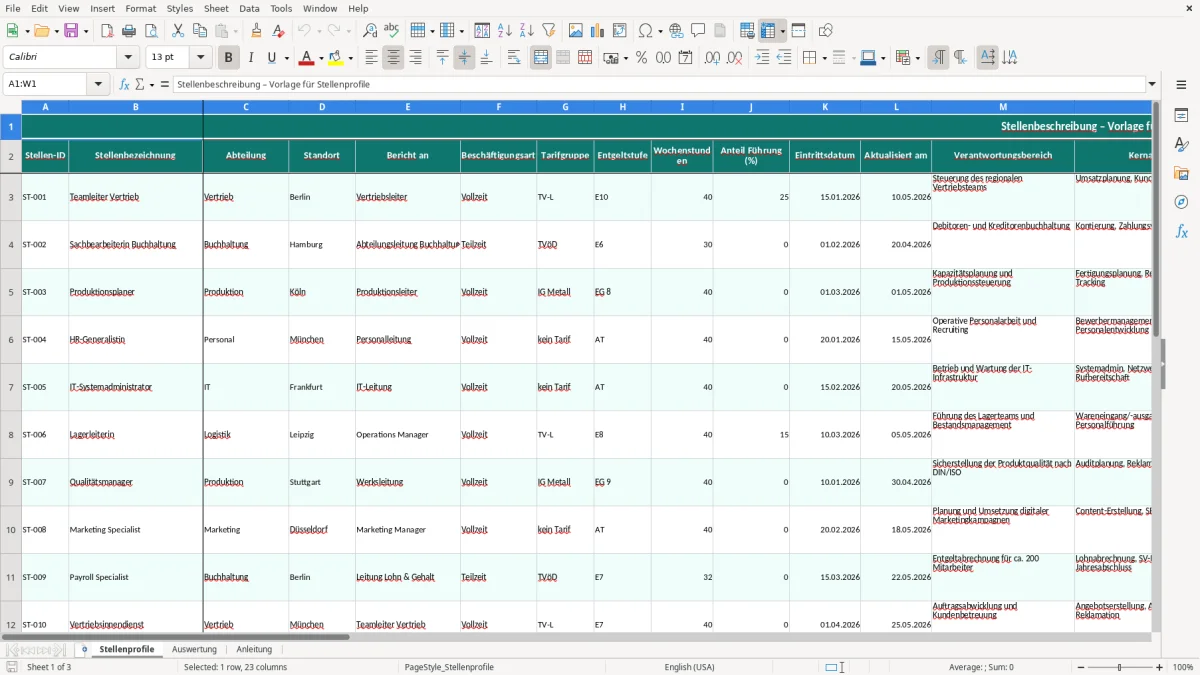This screenshot has width=1200, height=675.
Task: Open the sidebar Gallery icon
Action: tap(1181, 174)
